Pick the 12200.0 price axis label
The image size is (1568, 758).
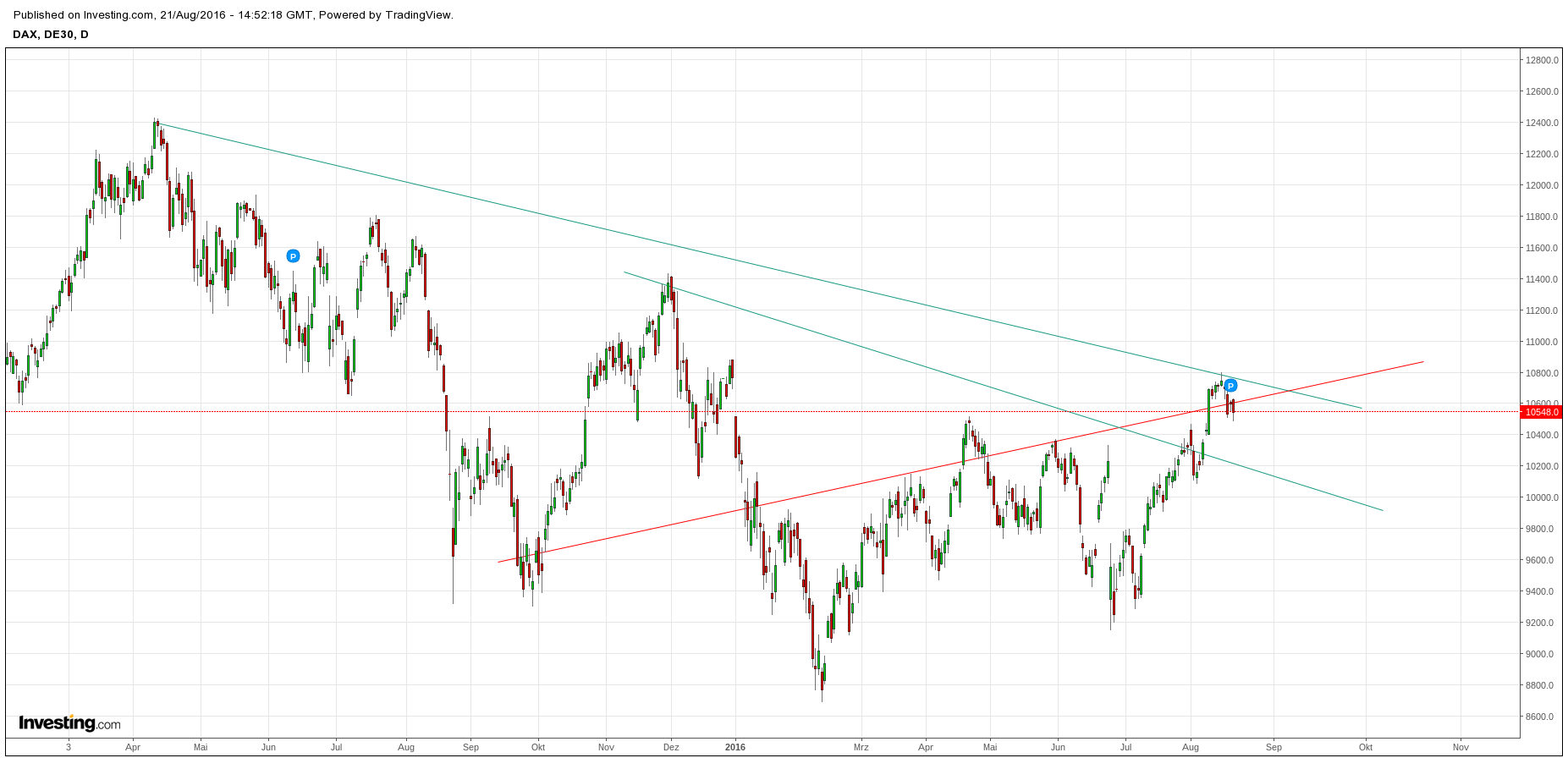pyautogui.click(x=1542, y=154)
